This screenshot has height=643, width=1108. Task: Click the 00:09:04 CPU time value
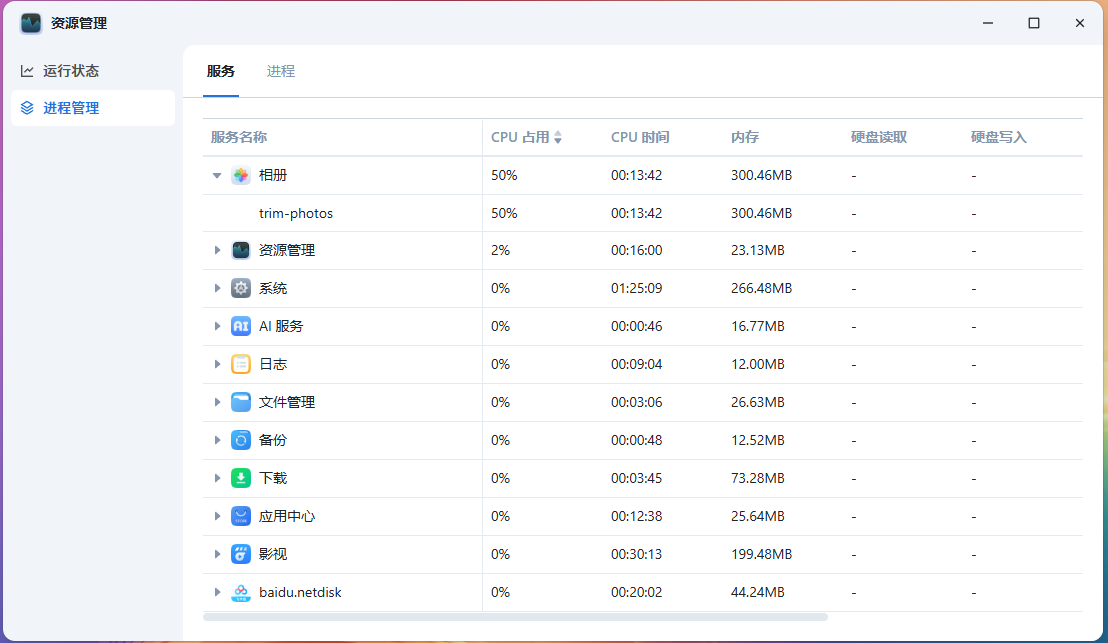[x=637, y=364]
